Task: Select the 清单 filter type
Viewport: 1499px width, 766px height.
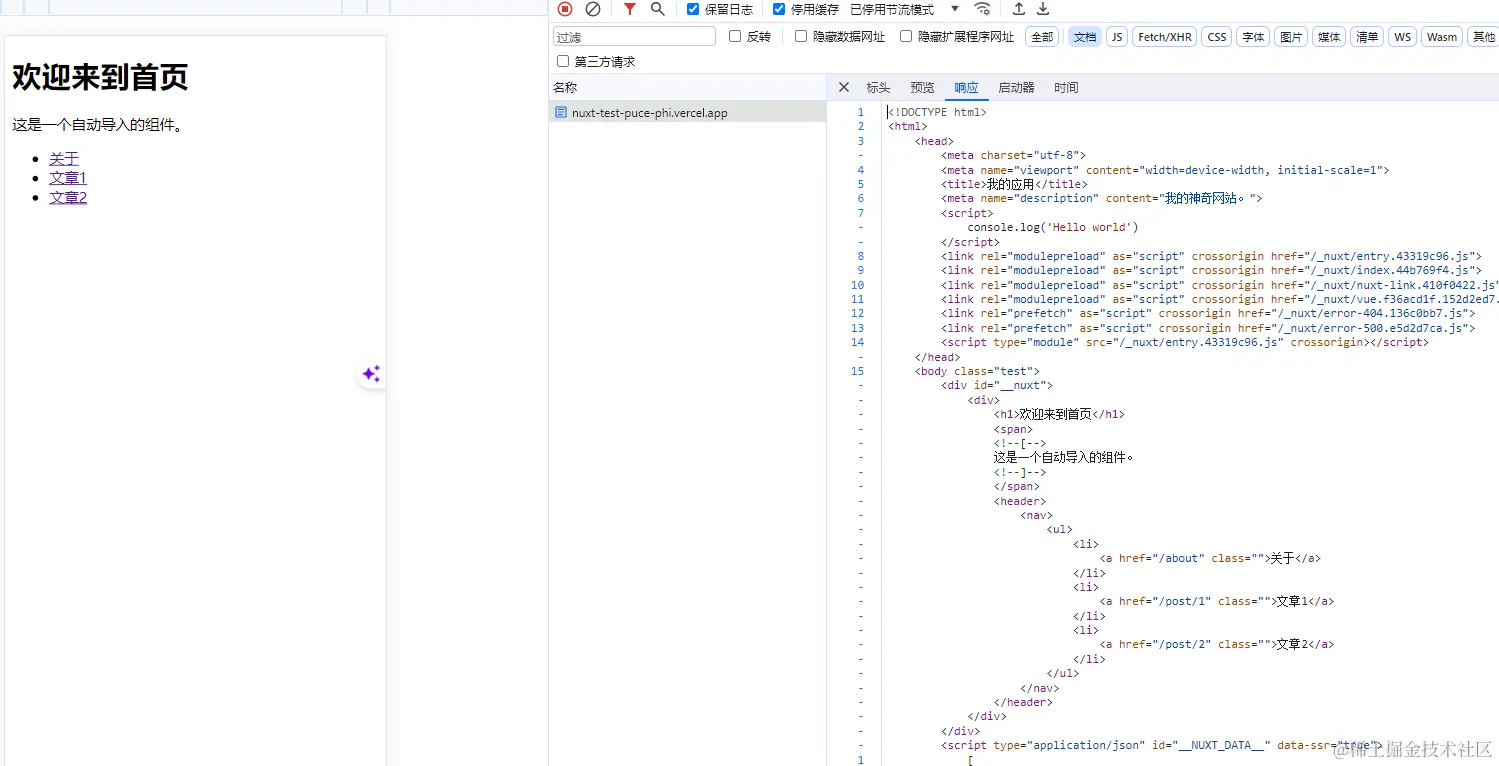Action: click(x=1367, y=37)
